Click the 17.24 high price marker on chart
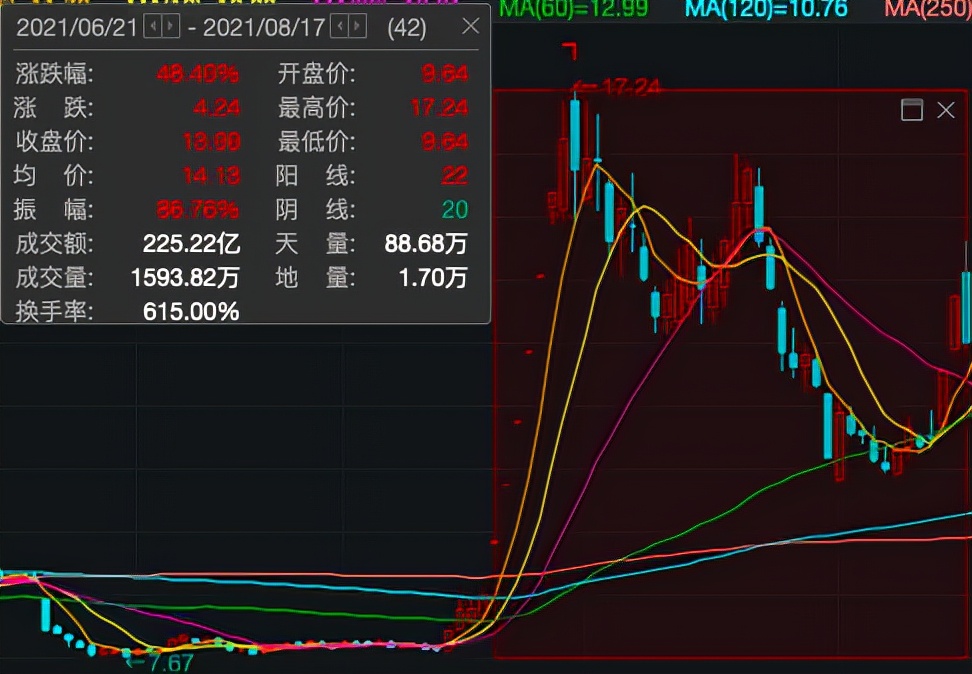972x674 pixels. tap(616, 87)
